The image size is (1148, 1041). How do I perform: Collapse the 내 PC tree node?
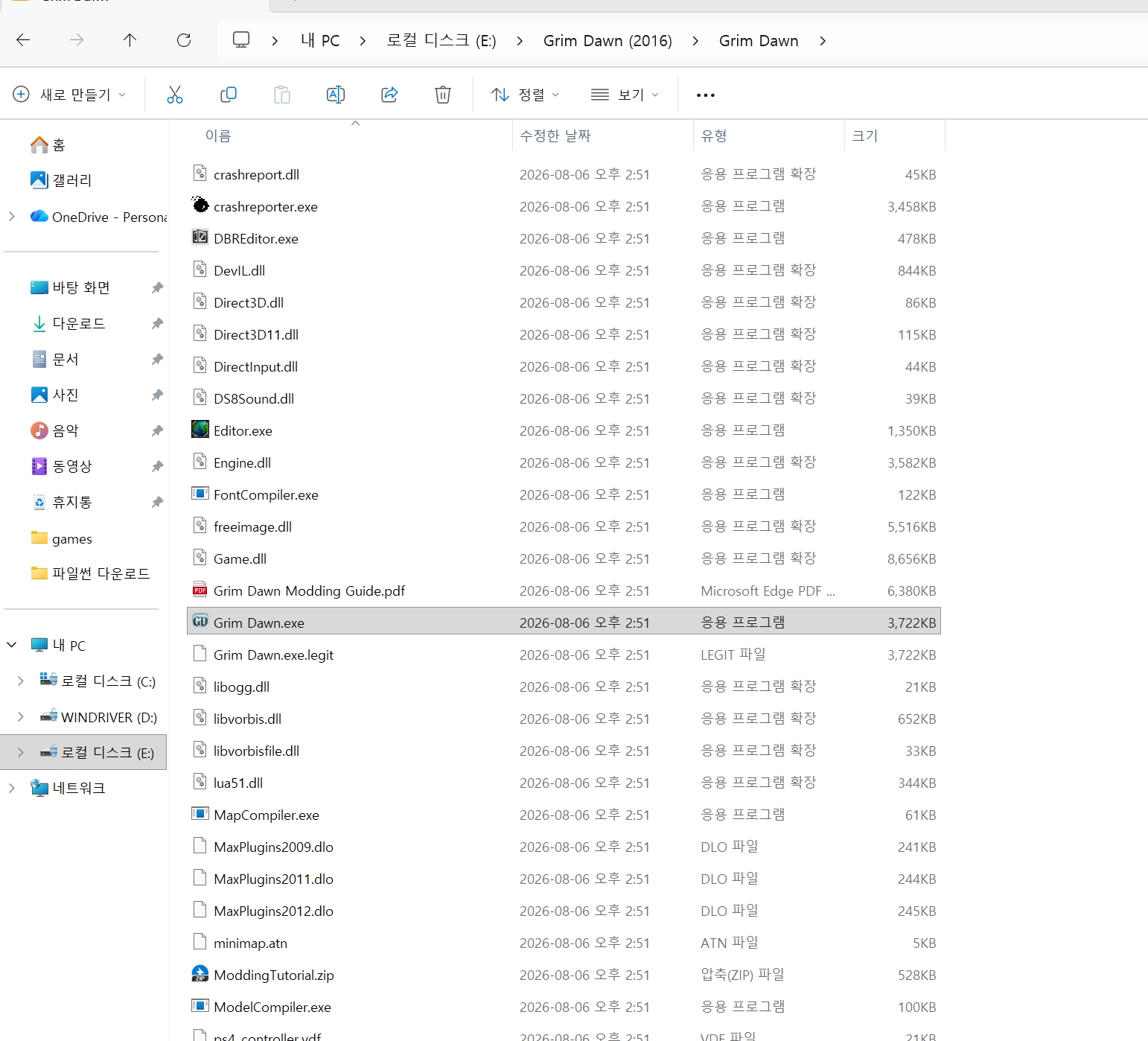11,645
